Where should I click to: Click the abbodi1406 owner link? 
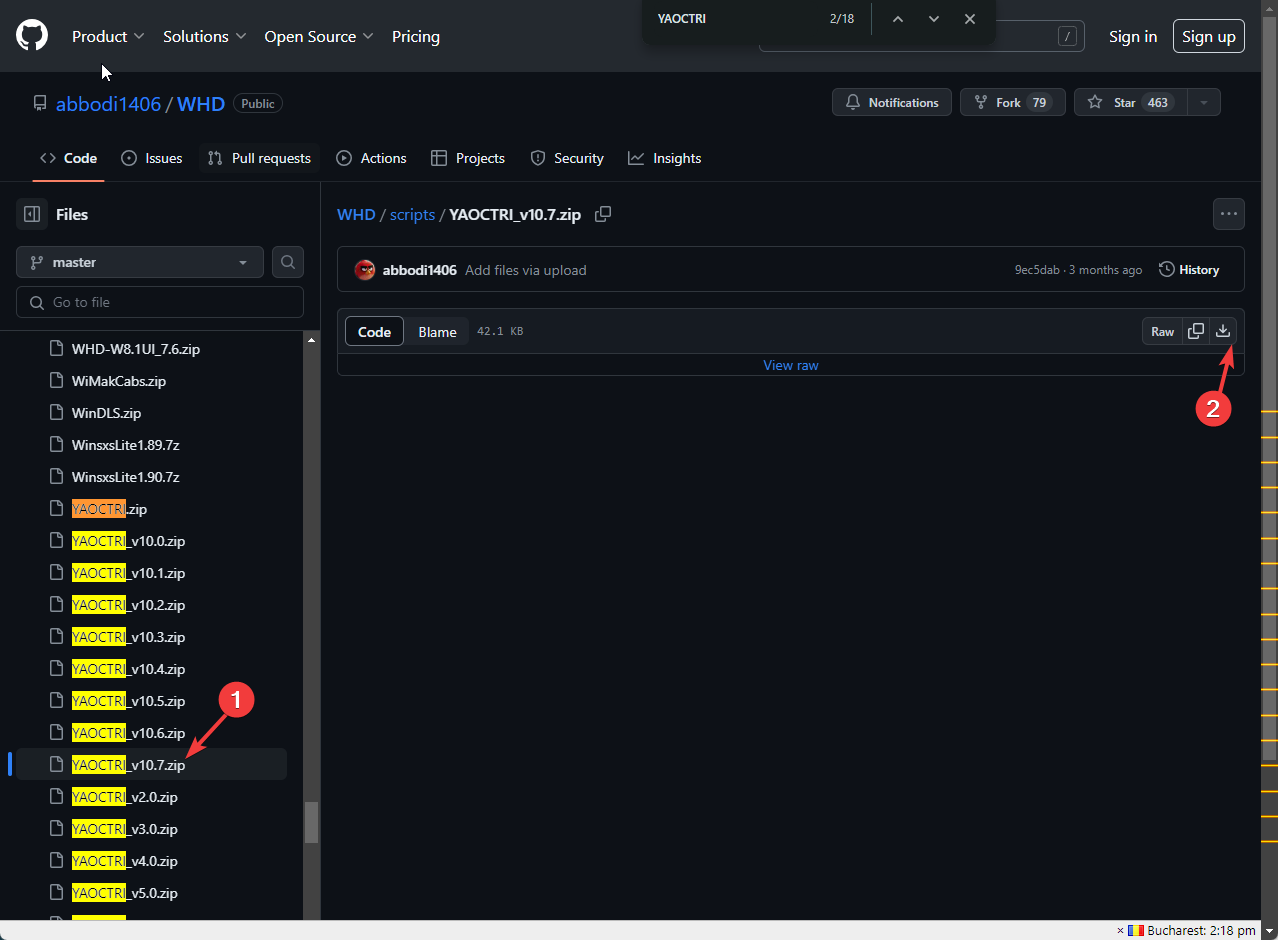[x=108, y=103]
